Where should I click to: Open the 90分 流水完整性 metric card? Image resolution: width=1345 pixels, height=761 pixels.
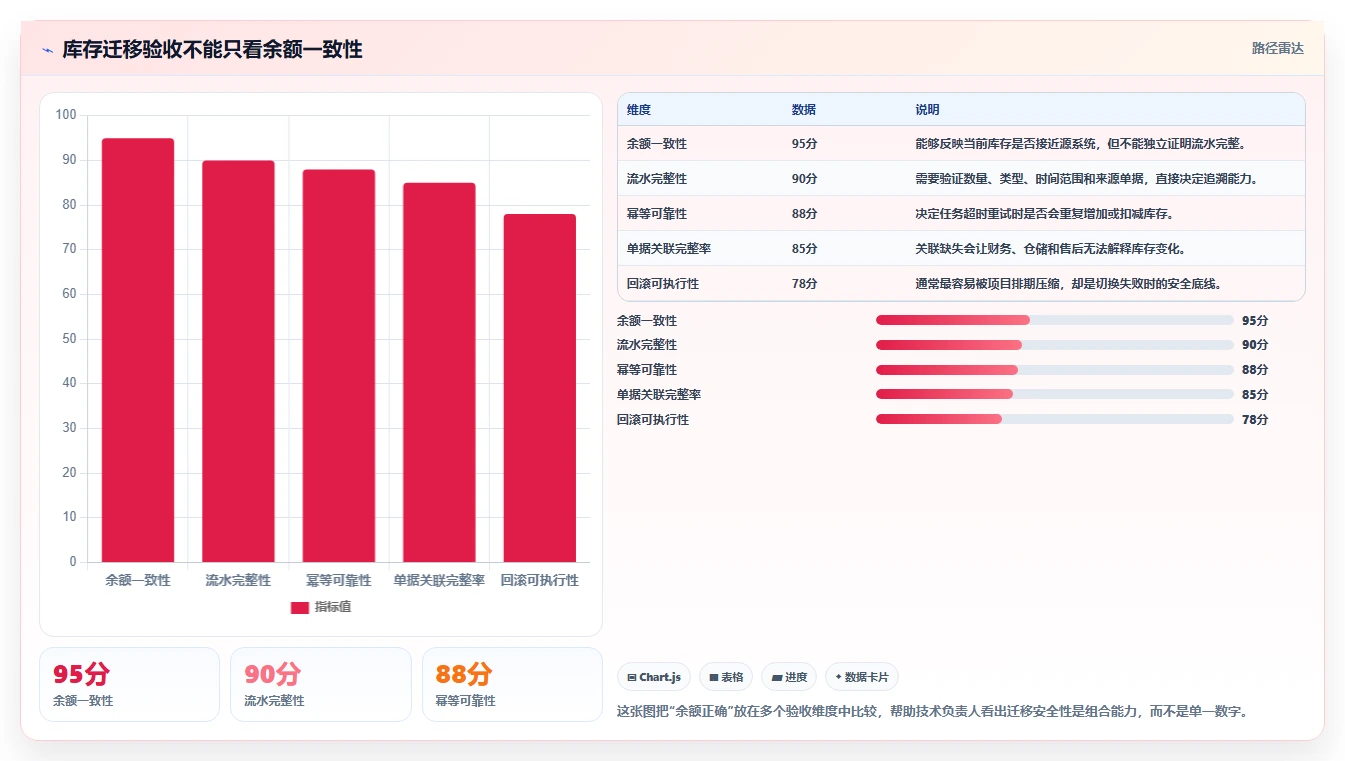pos(321,684)
